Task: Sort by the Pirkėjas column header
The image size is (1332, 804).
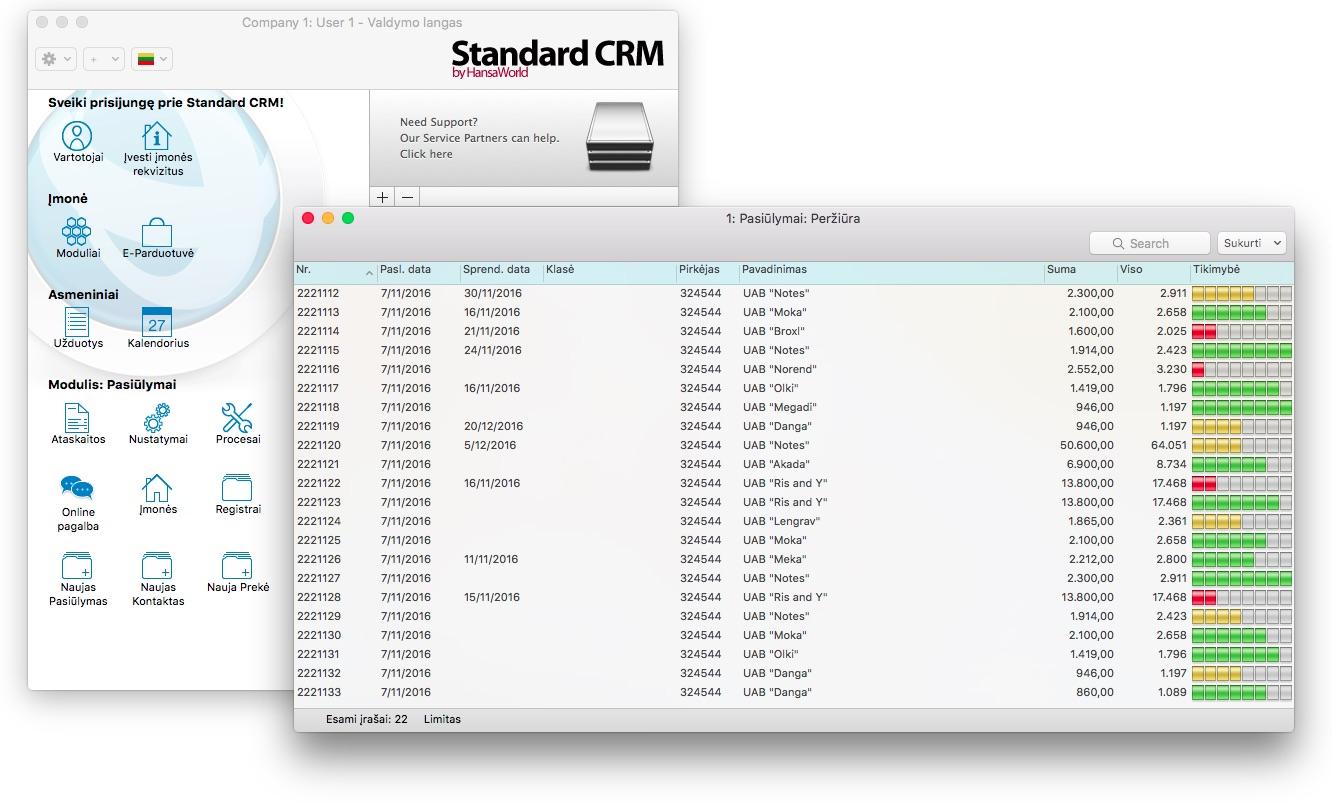Action: [x=707, y=270]
